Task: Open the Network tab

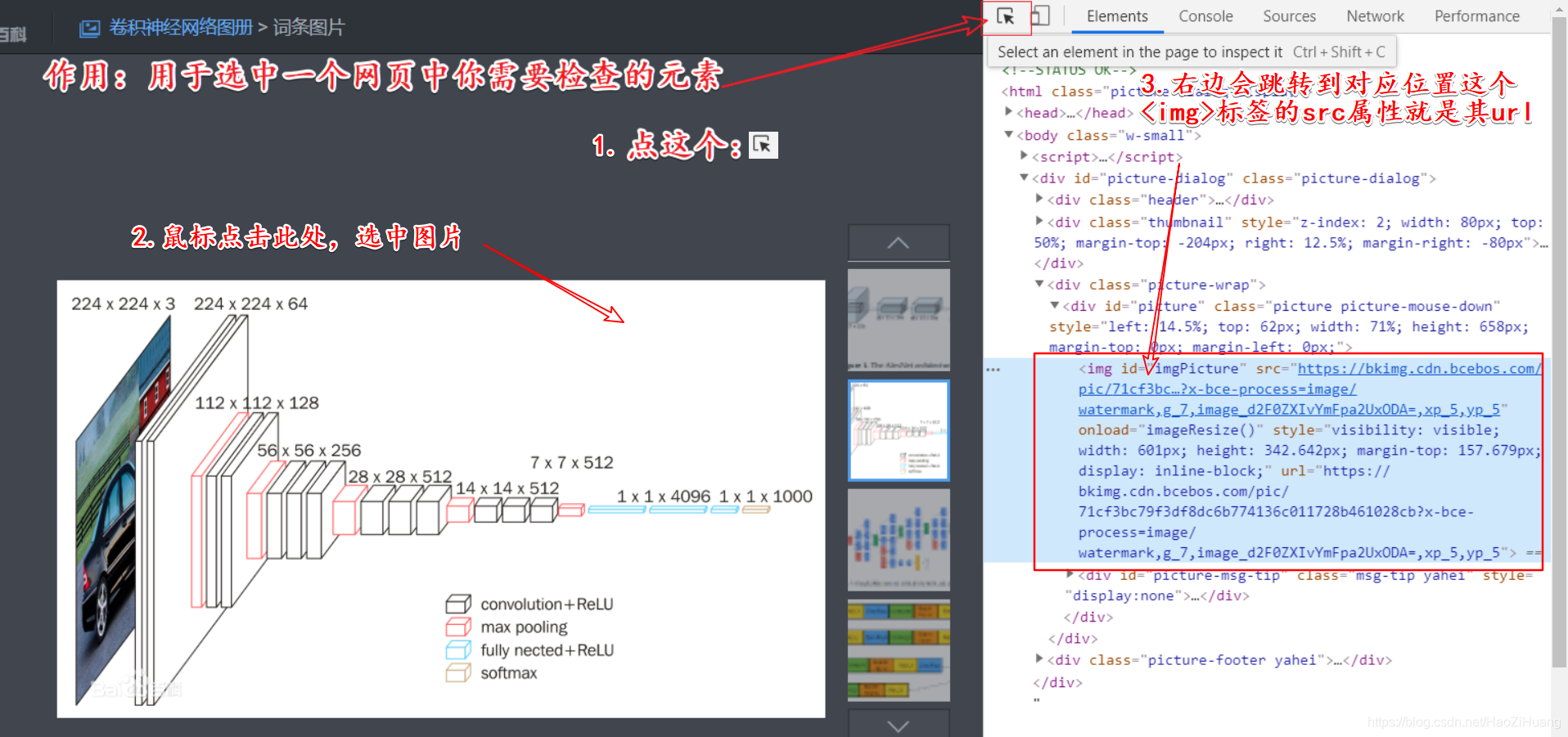Action: [x=1374, y=16]
